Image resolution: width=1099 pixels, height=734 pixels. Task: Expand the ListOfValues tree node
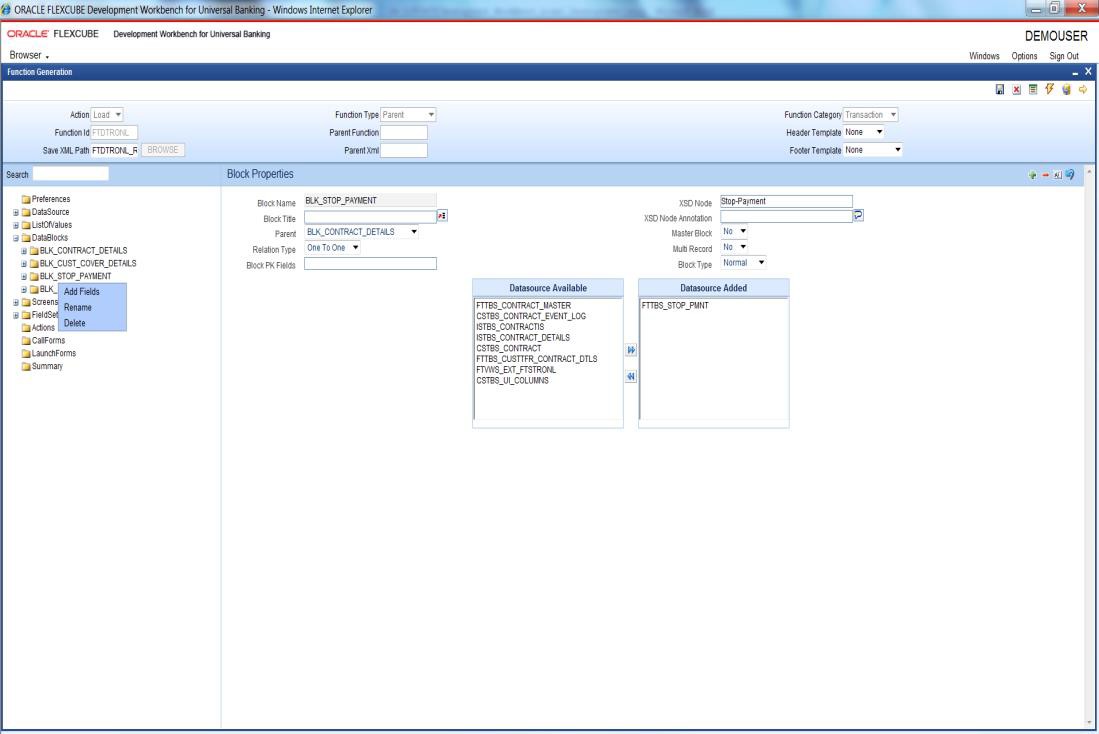(16, 225)
